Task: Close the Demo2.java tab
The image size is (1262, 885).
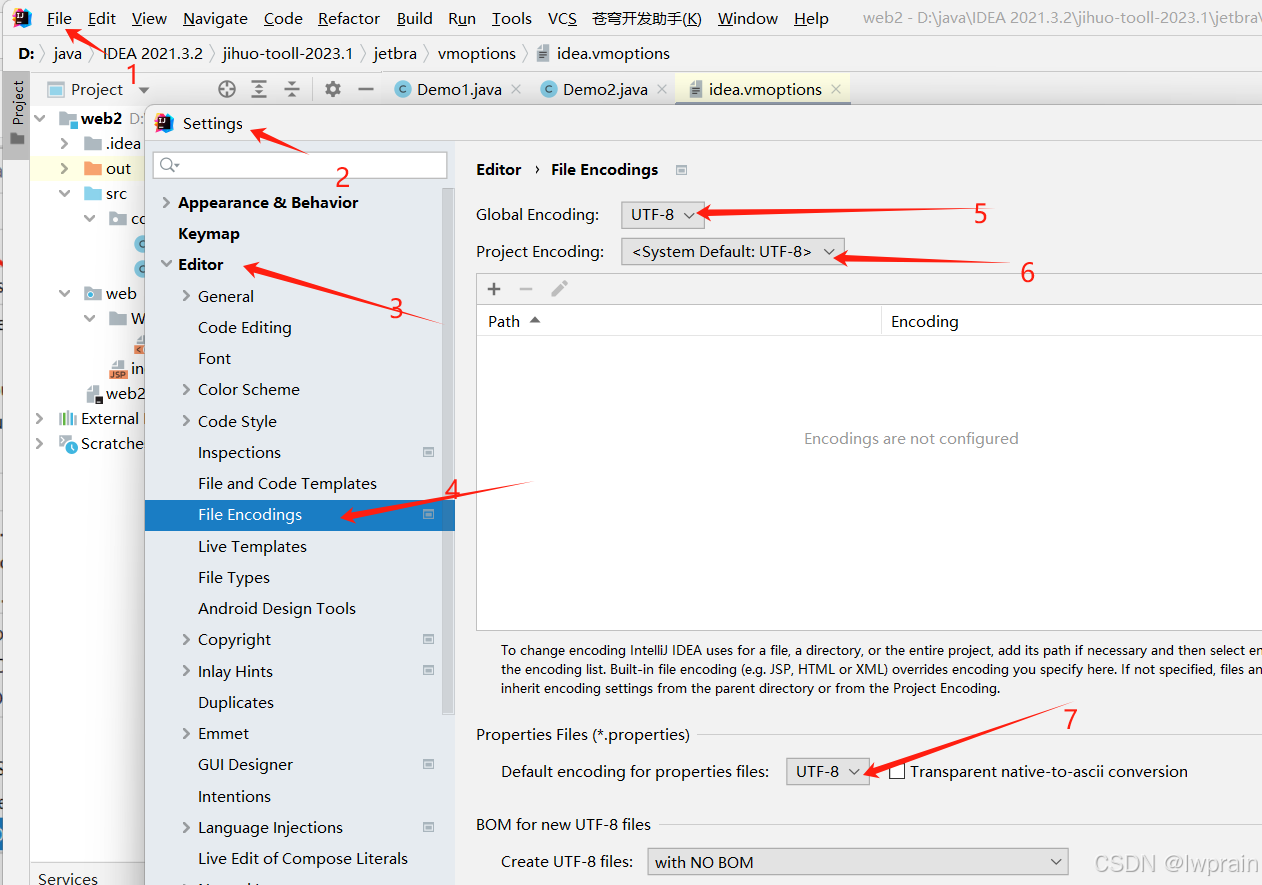Action: tap(661, 89)
